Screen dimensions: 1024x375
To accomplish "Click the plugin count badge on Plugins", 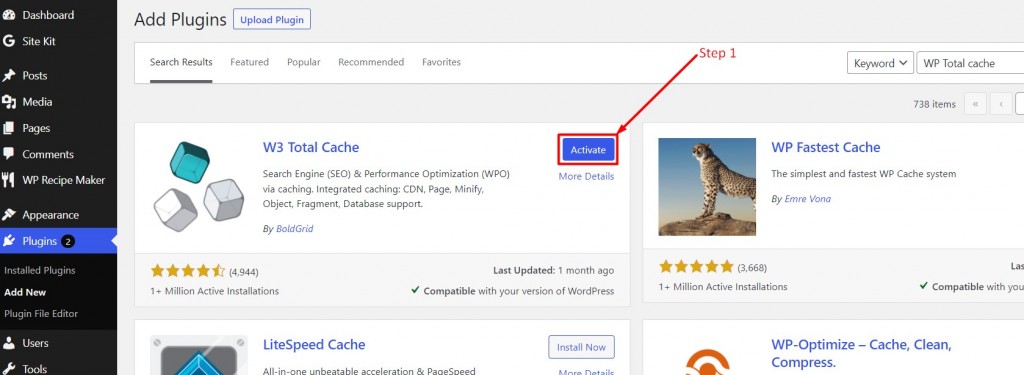I will tap(68, 241).
